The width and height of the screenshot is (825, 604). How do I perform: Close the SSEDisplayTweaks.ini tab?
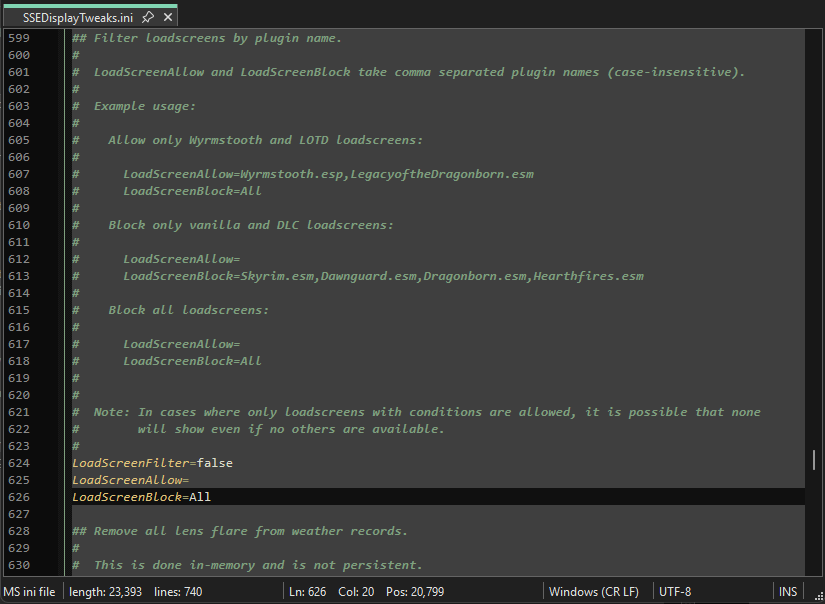coord(168,17)
